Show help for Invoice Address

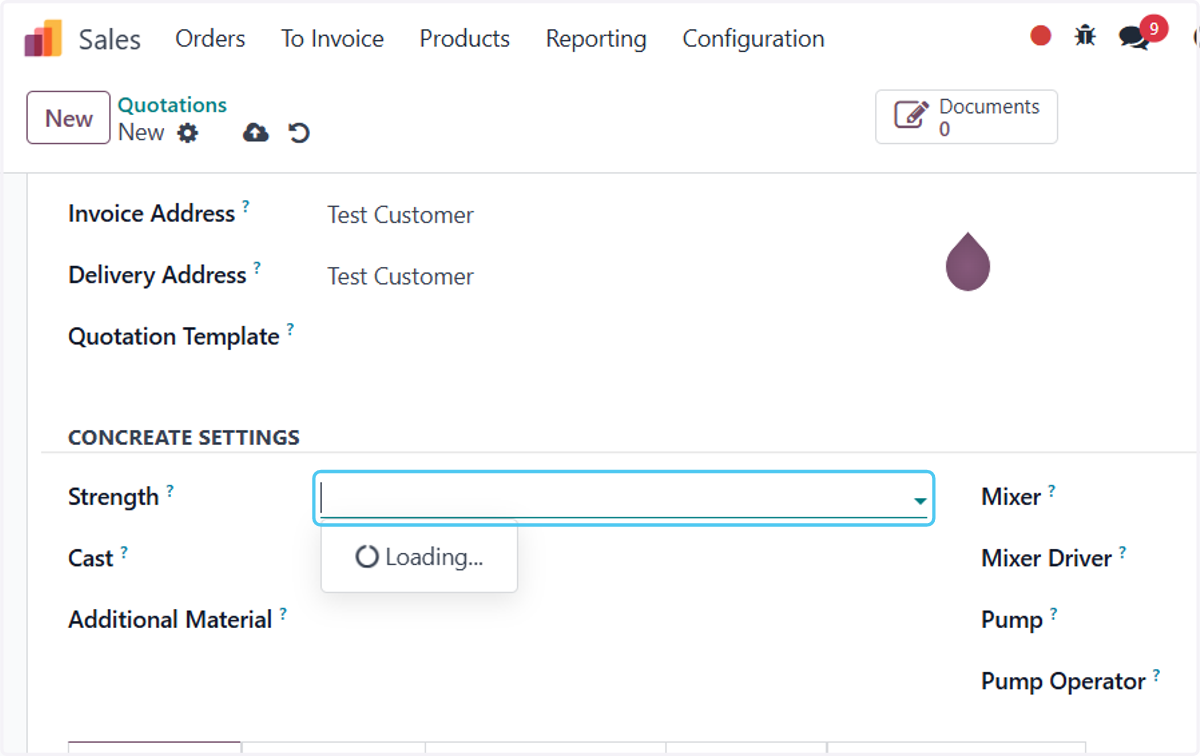245,206
